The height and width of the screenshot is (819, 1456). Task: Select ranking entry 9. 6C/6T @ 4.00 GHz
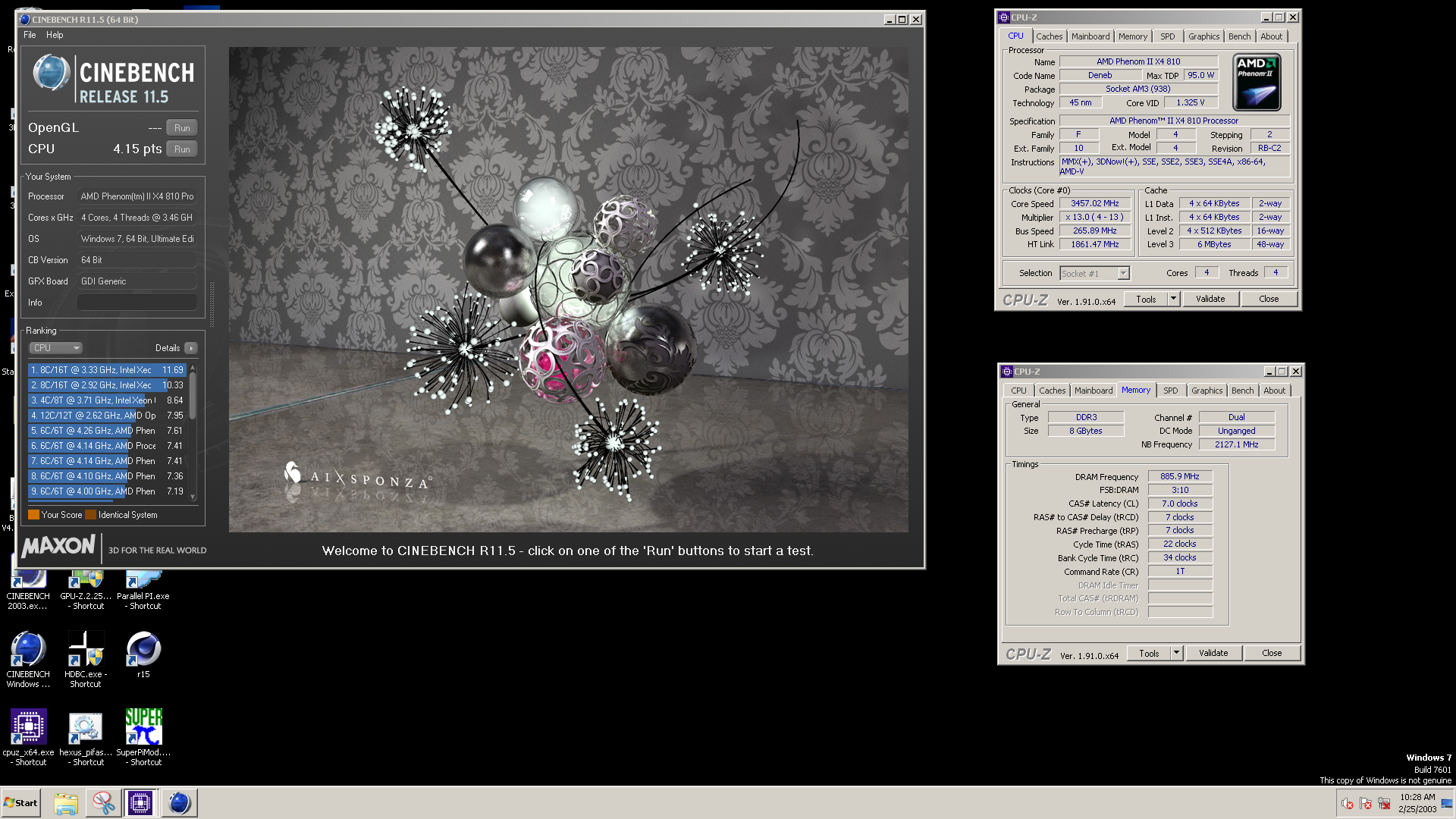click(107, 491)
